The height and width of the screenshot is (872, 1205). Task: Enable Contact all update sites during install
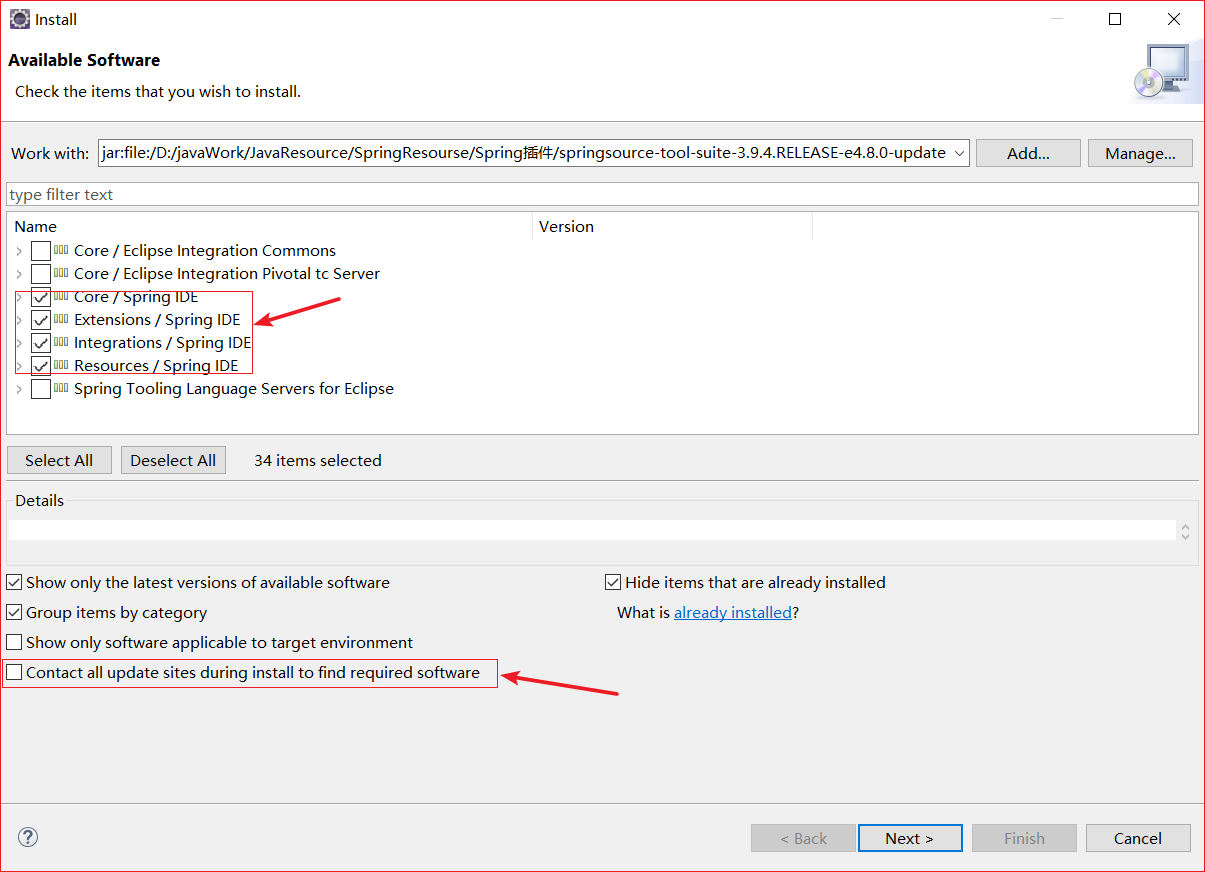pyautogui.click(x=14, y=672)
